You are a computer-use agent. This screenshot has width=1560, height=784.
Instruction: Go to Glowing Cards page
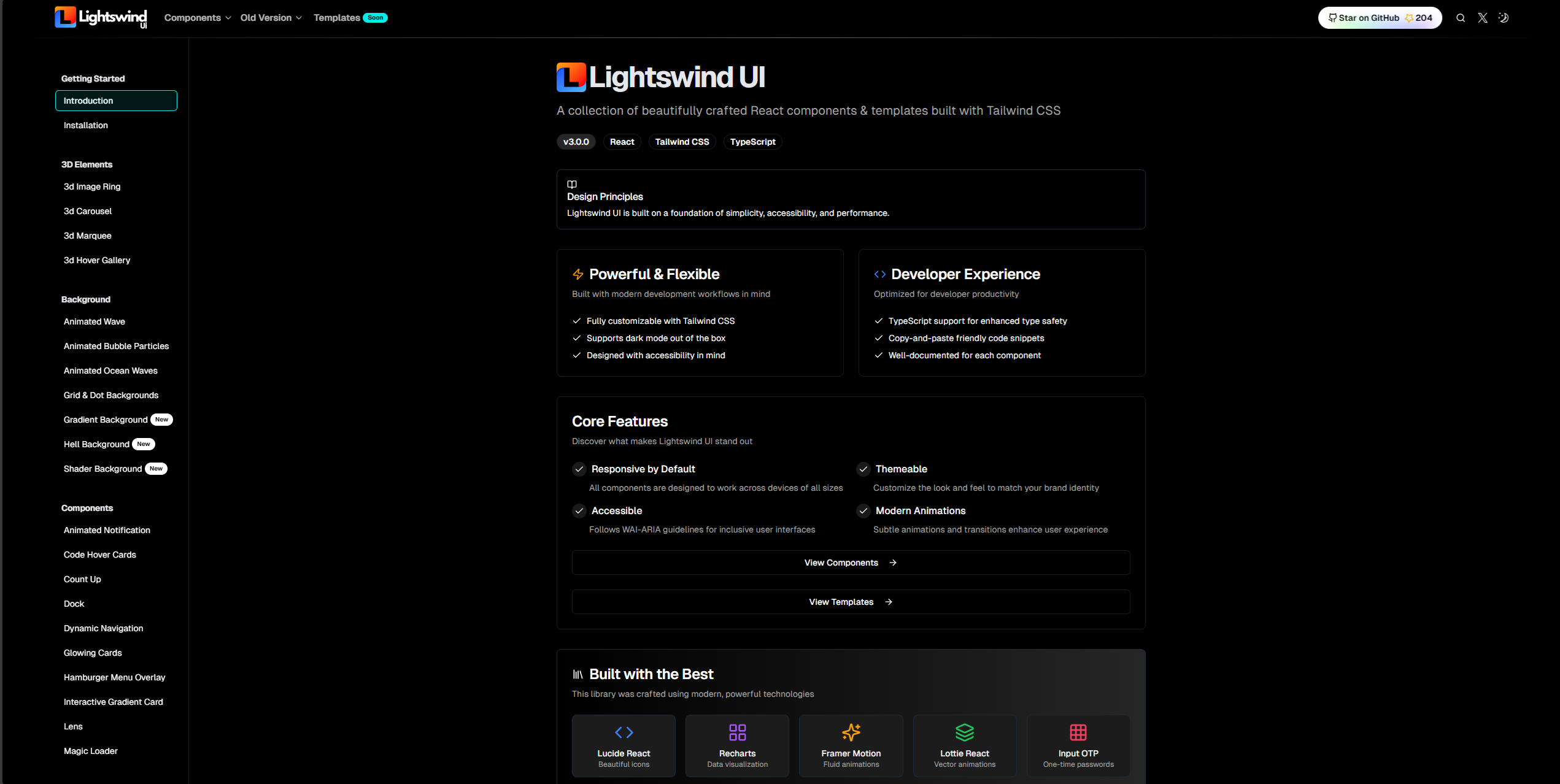point(93,653)
